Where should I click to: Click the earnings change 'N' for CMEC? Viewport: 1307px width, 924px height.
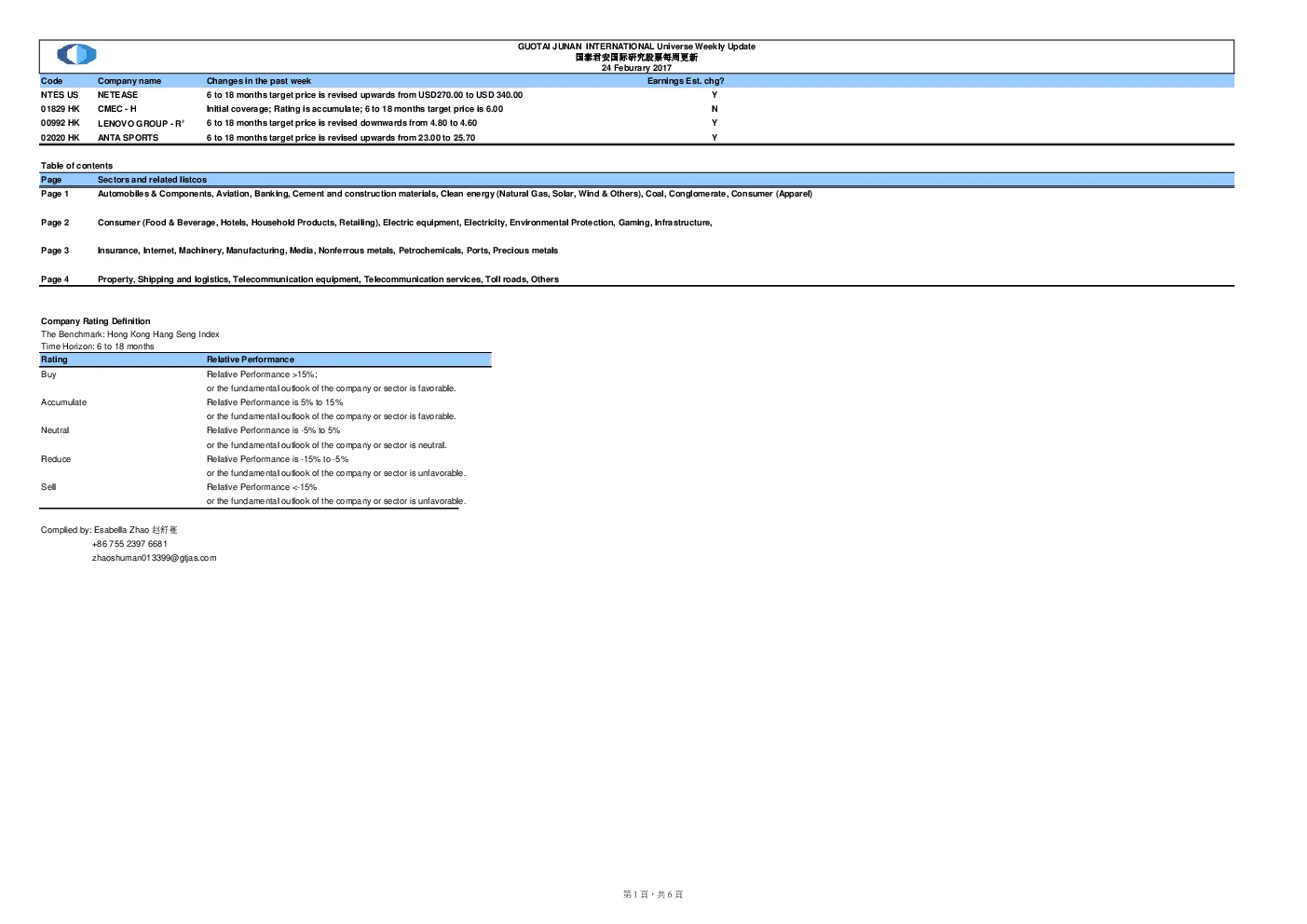pos(715,109)
